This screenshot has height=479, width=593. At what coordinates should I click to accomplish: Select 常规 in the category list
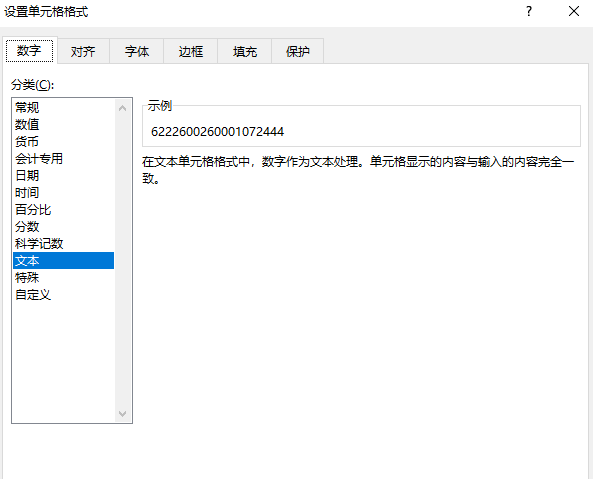click(x=64, y=107)
